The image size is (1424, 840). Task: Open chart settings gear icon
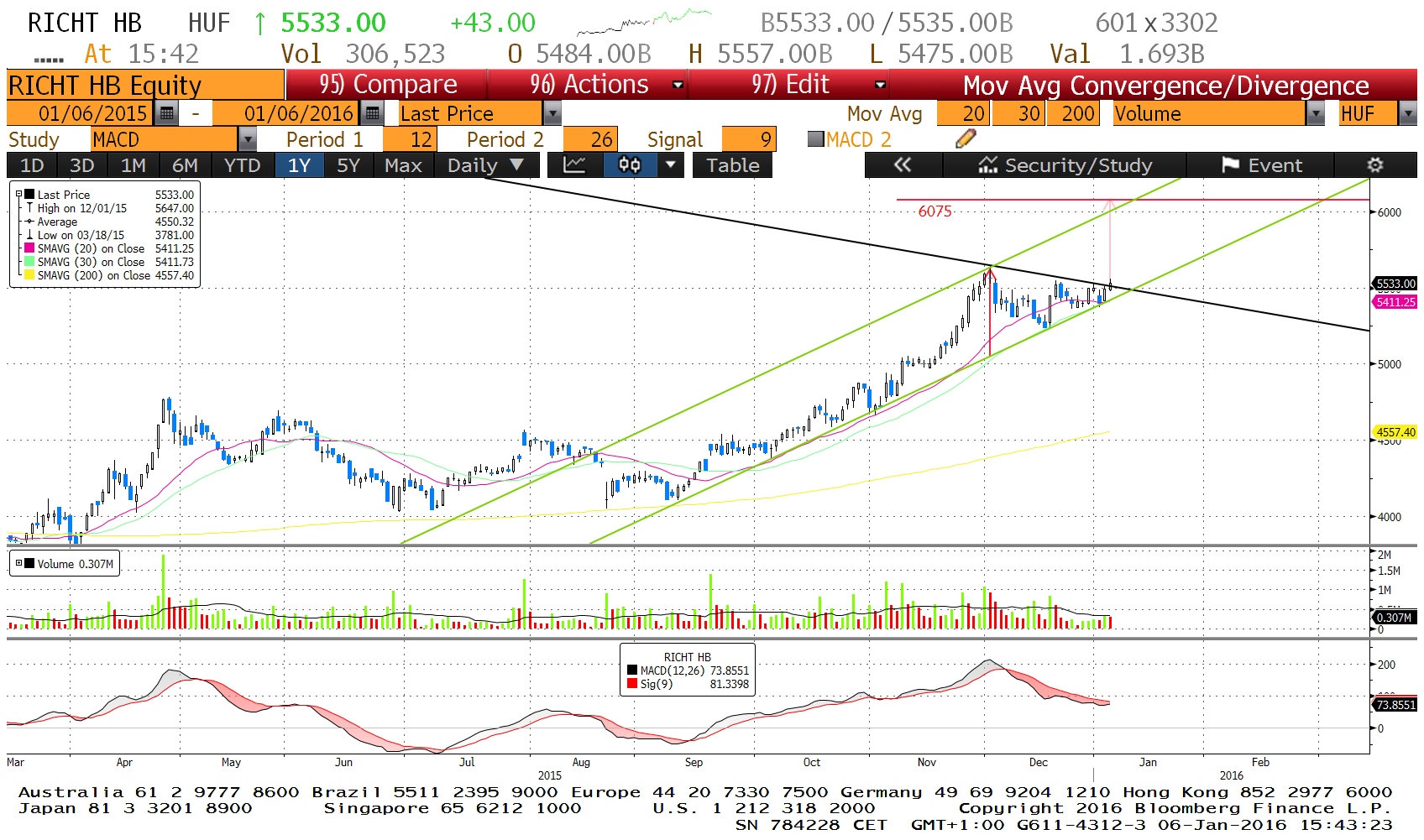[x=1374, y=165]
